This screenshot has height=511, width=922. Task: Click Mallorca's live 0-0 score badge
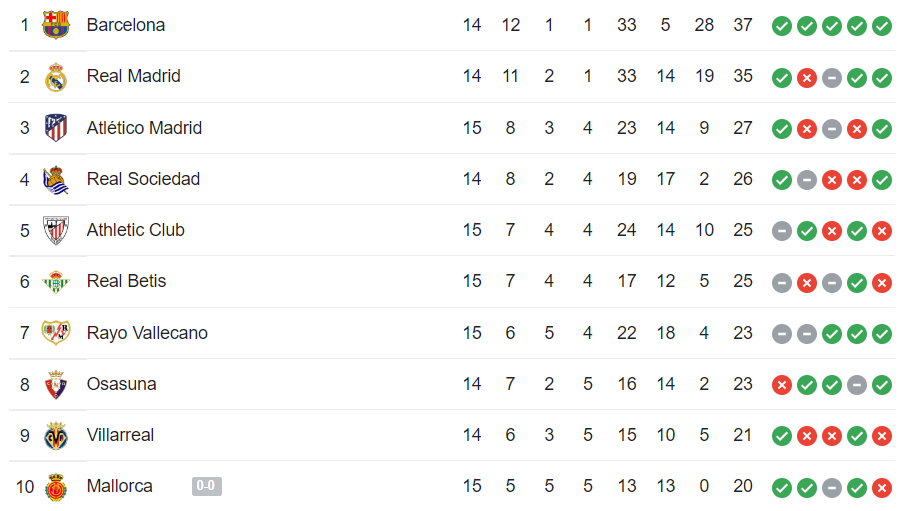[x=207, y=486]
